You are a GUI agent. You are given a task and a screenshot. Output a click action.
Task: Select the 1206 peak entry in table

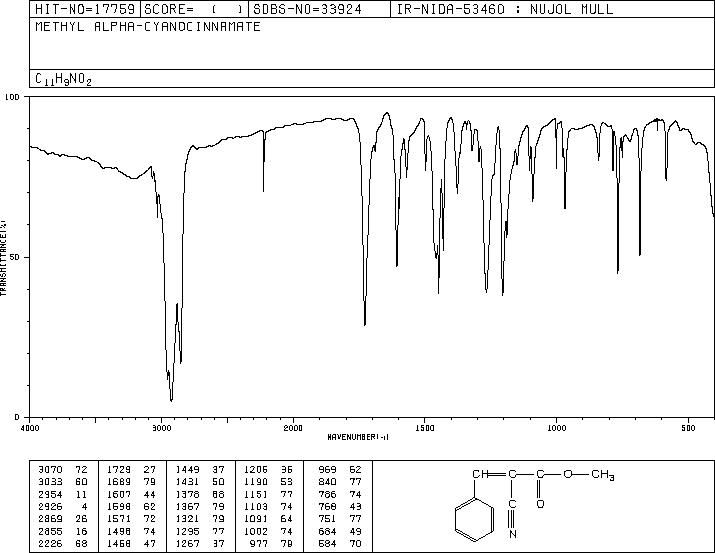click(x=268, y=470)
